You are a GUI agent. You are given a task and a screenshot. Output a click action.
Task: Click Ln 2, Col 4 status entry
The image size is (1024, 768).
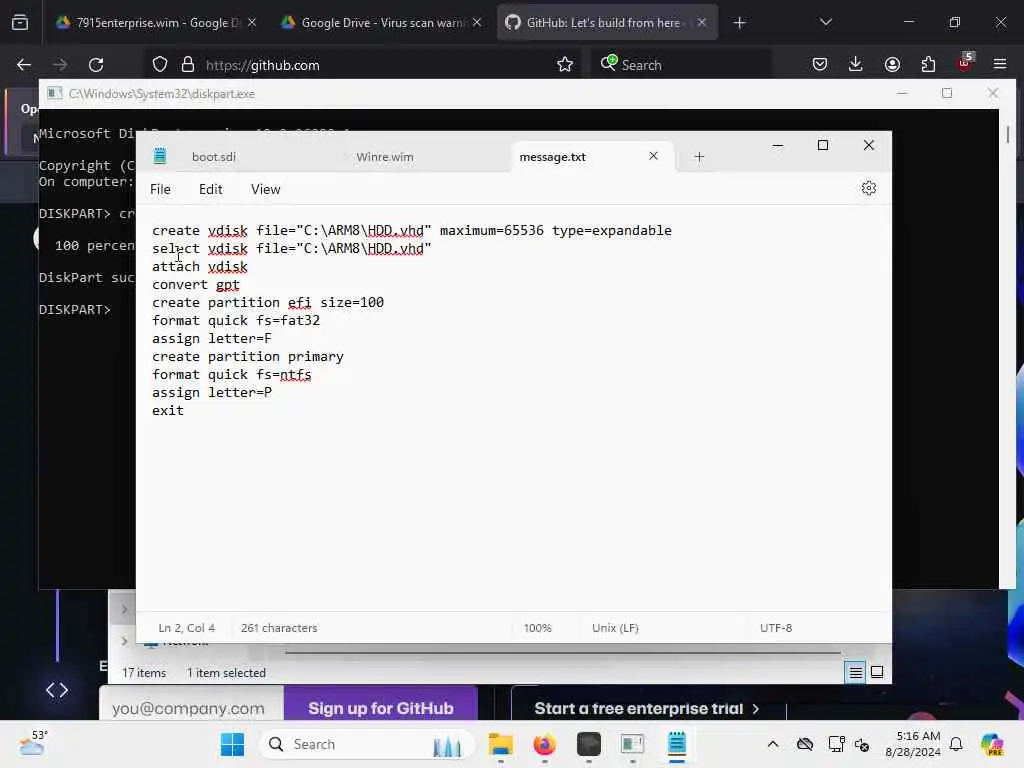(x=187, y=628)
